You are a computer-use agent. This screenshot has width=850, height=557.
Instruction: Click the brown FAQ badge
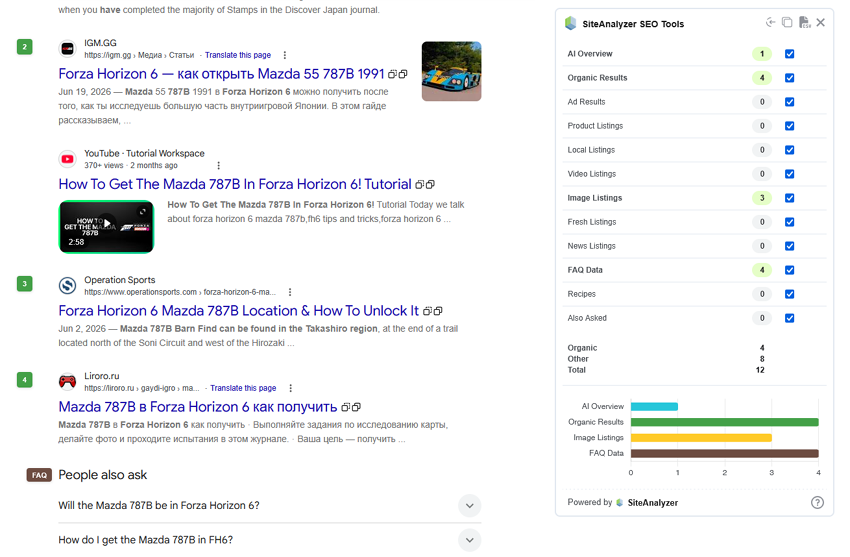coord(39,475)
